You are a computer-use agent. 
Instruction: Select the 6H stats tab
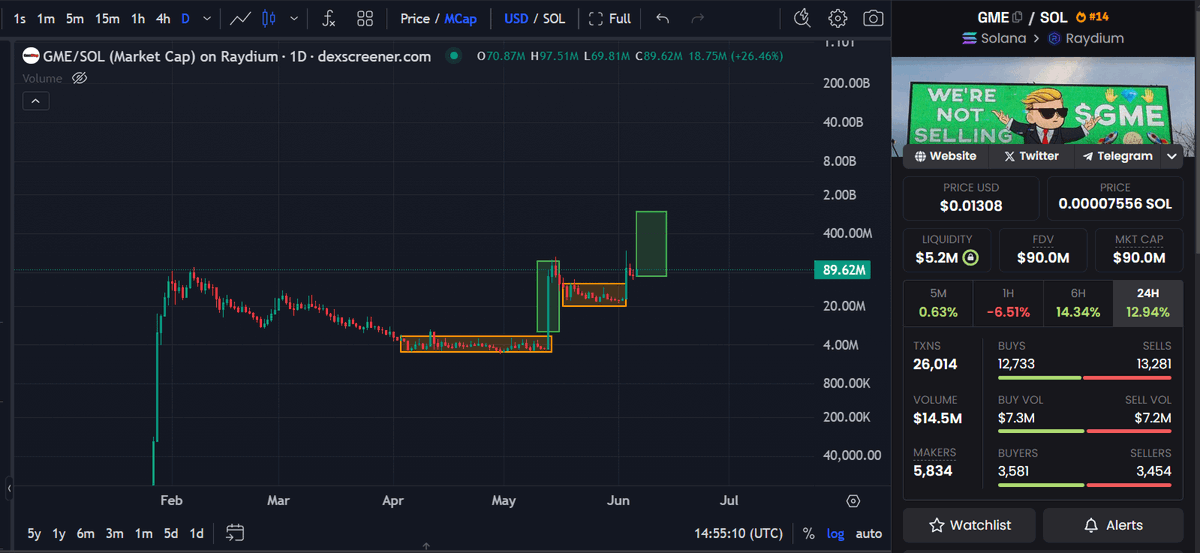click(1078, 303)
